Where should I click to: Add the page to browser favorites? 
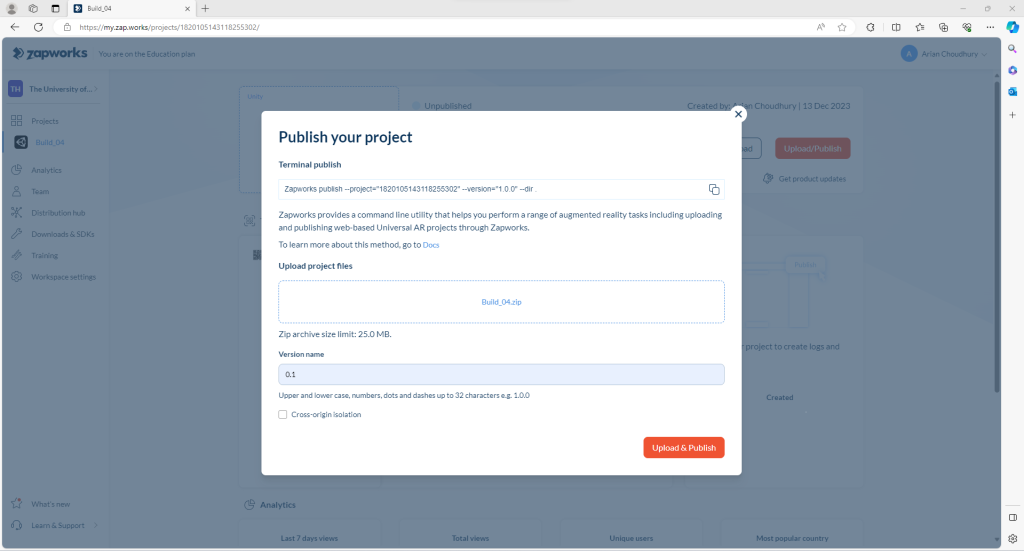[842, 27]
